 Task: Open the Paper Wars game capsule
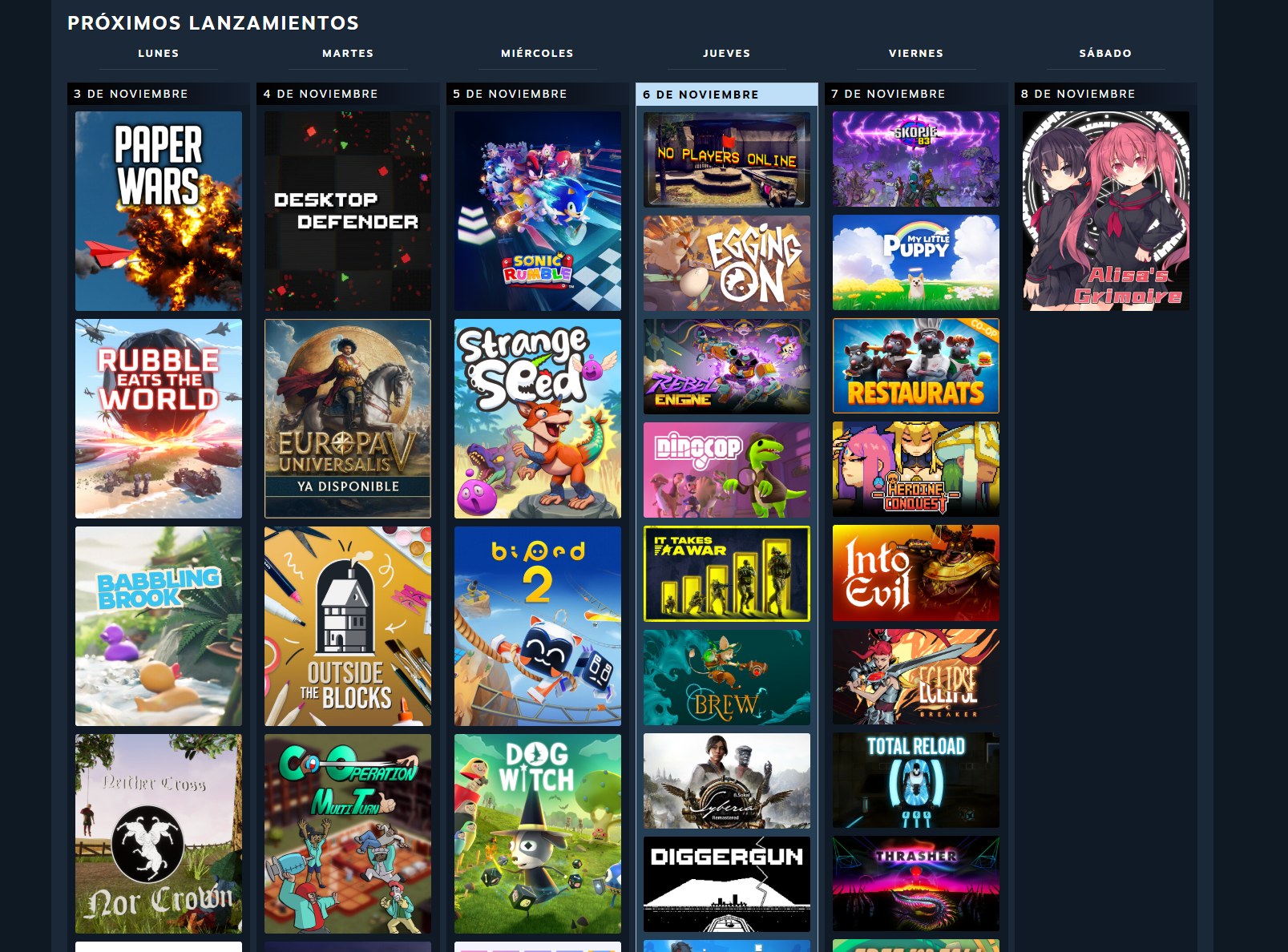coord(159,211)
